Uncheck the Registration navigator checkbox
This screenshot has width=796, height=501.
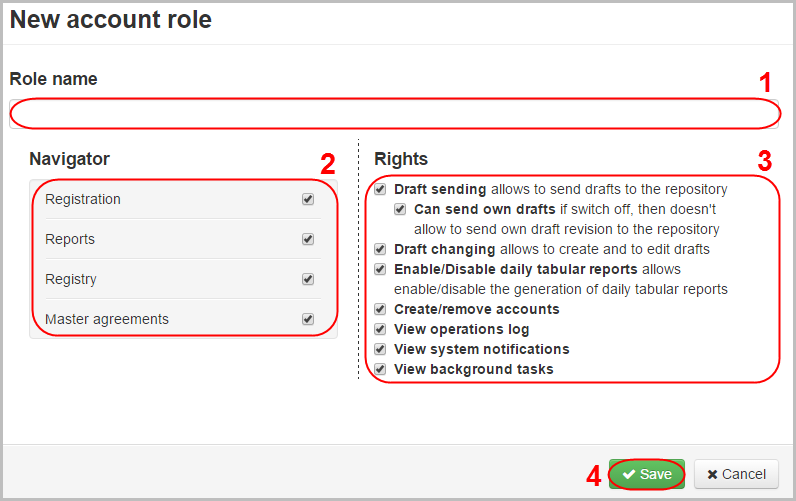pyautogui.click(x=308, y=199)
